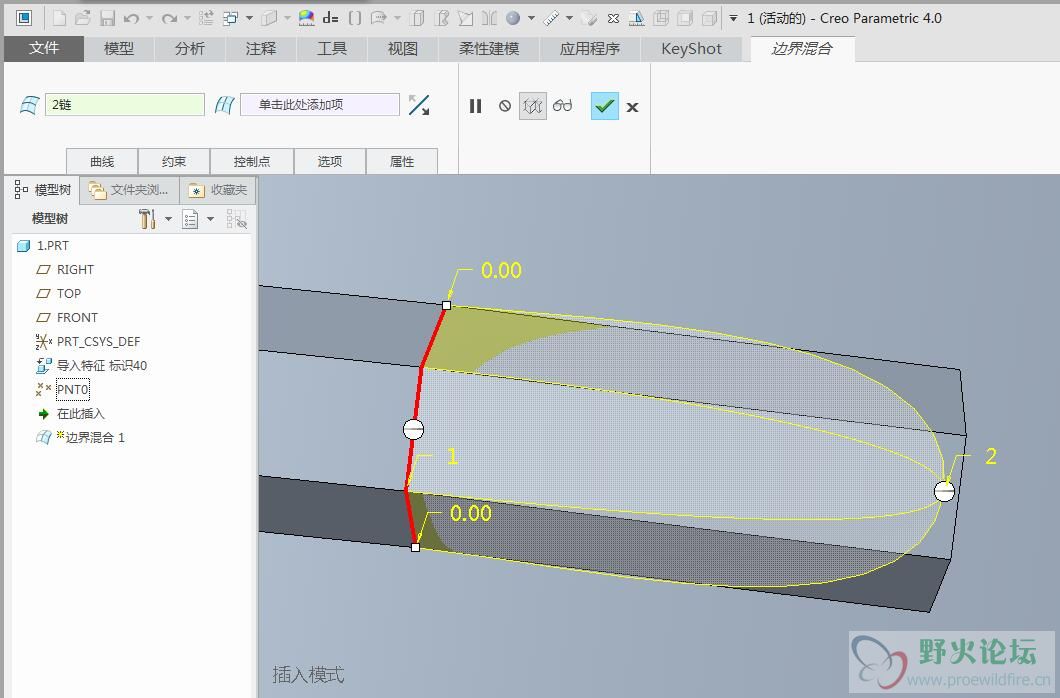
Task: Open the measure ruler dropdown arrow
Action: coord(569,18)
